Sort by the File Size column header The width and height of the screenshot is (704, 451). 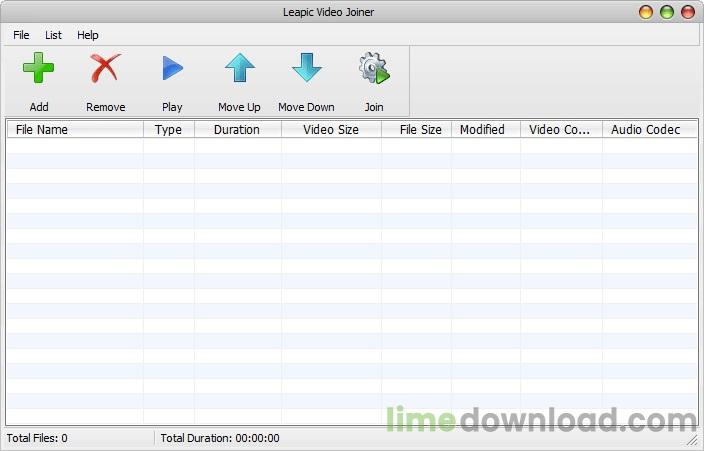click(x=416, y=130)
